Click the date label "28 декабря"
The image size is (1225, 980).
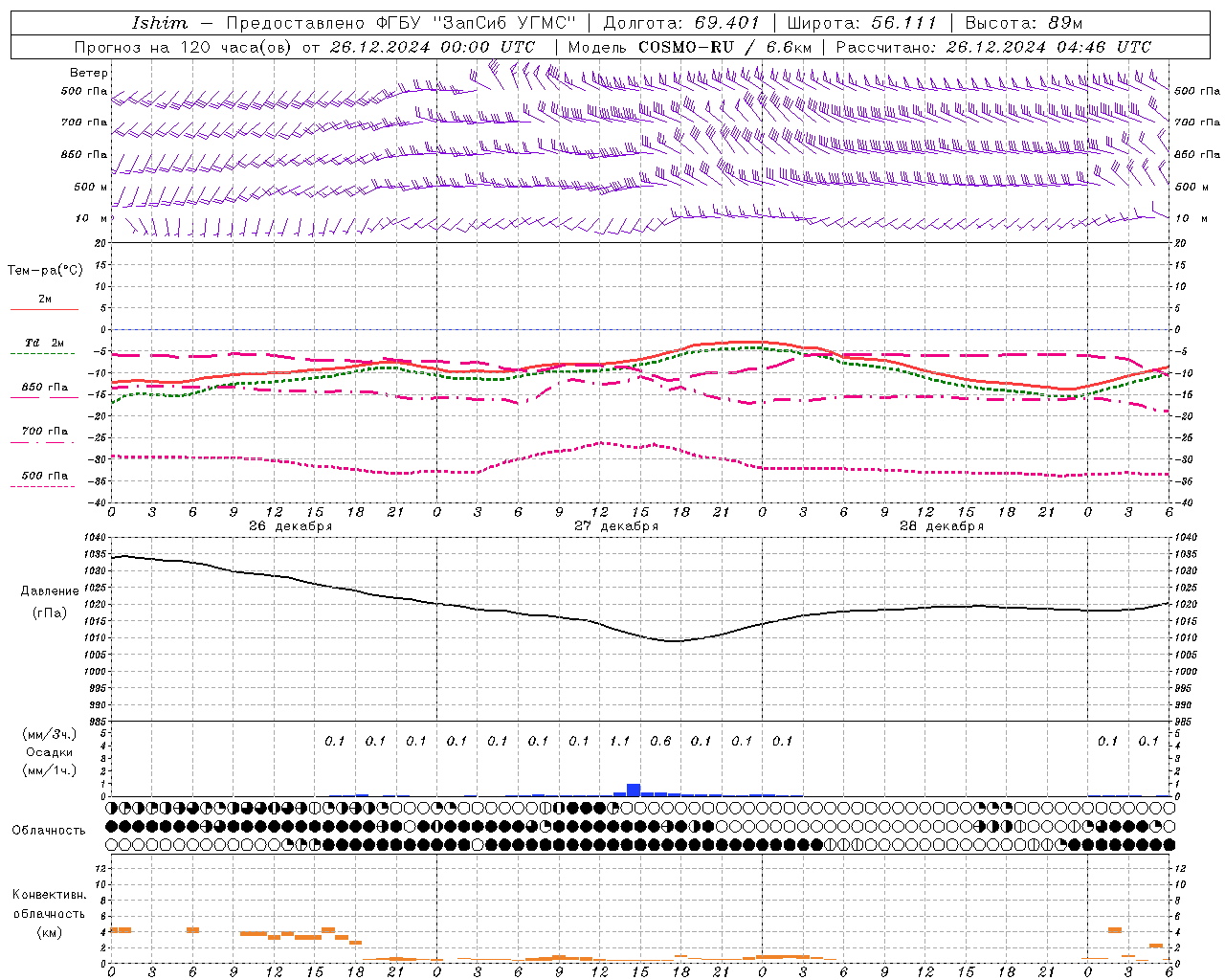point(942,526)
